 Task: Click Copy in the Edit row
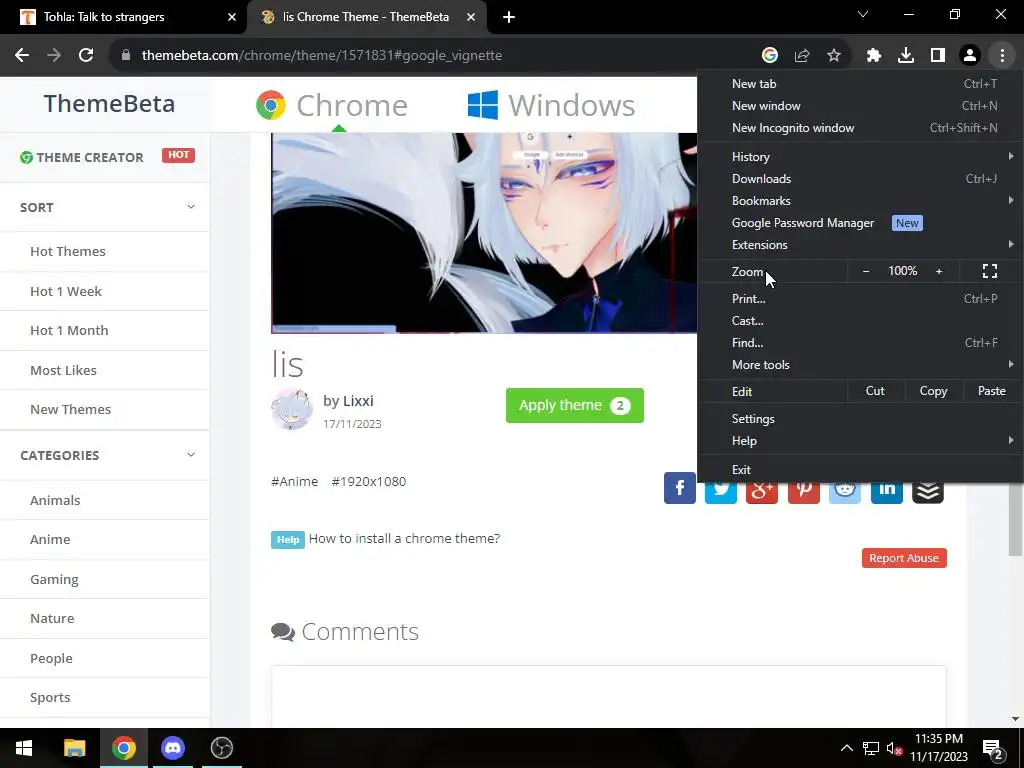pos(933,391)
